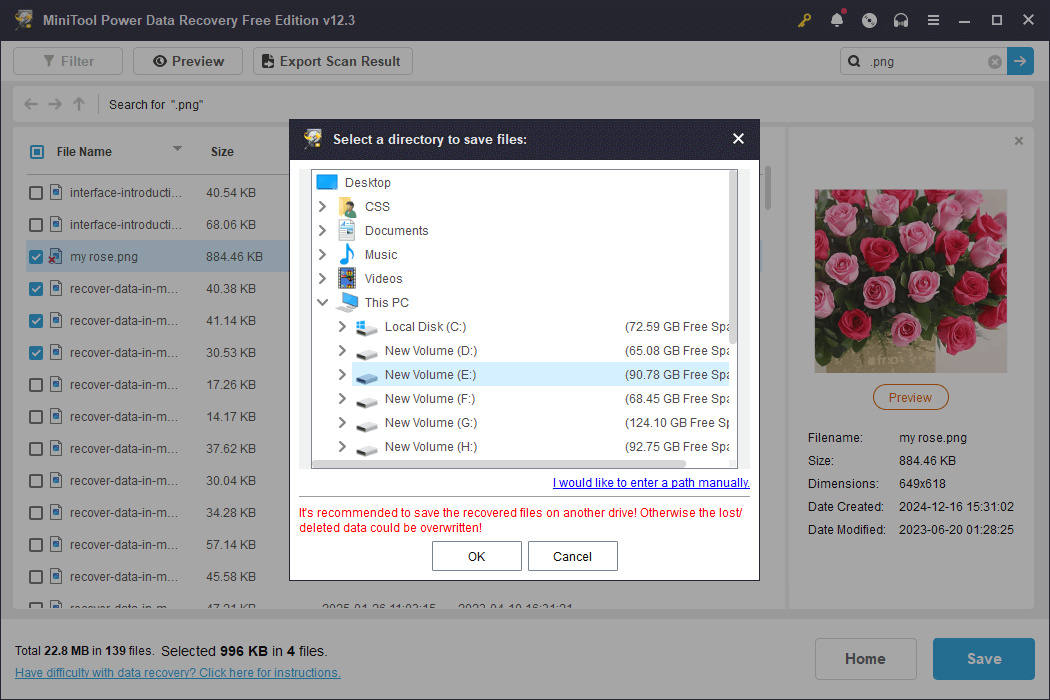Viewport: 1050px width, 700px height.
Task: Uncheck the my rose.png file
Action: coord(36,256)
